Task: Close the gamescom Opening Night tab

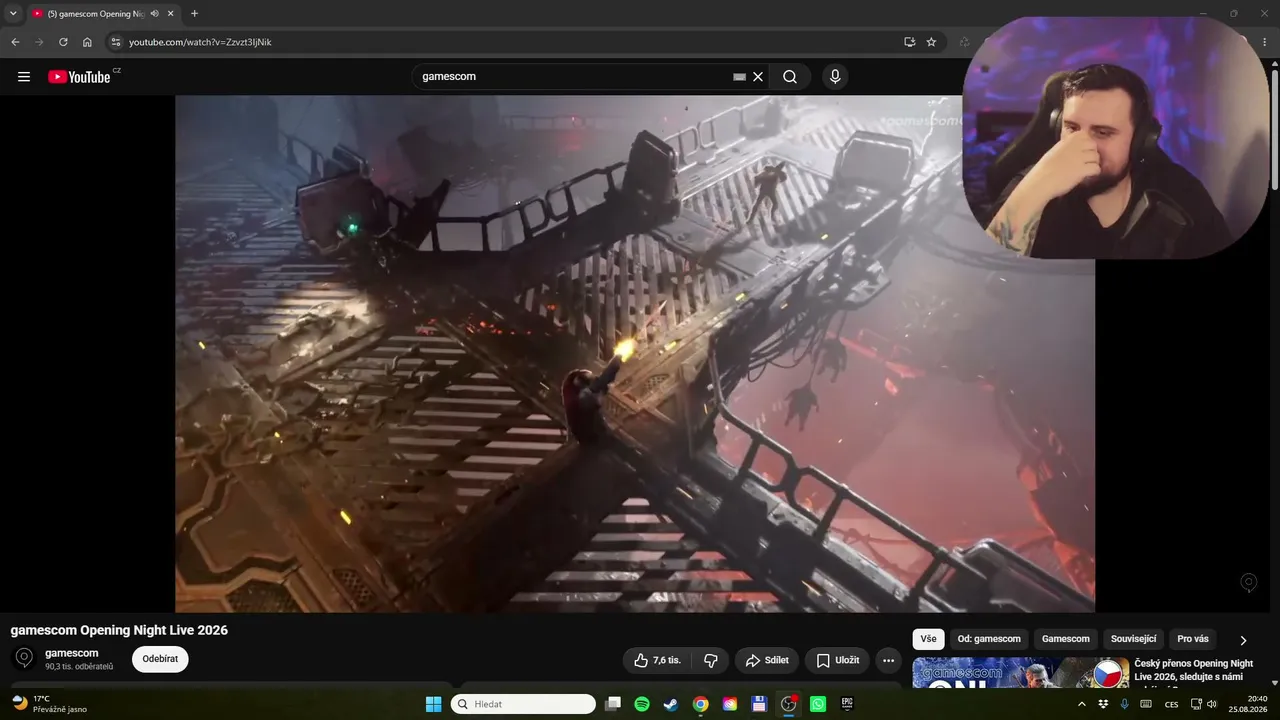Action: point(171,14)
